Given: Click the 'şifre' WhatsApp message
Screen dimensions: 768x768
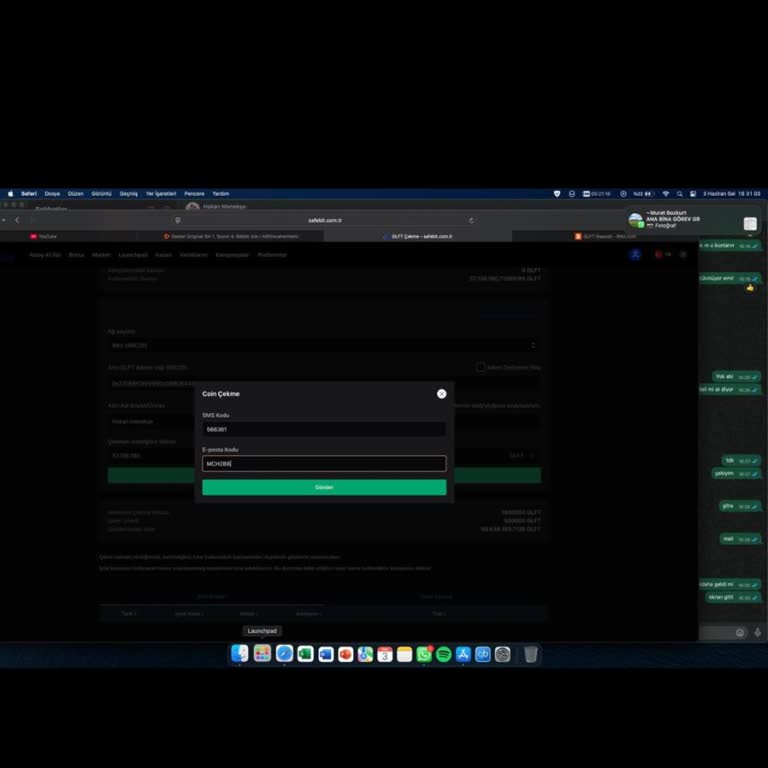Looking at the screenshot, I should point(740,506).
